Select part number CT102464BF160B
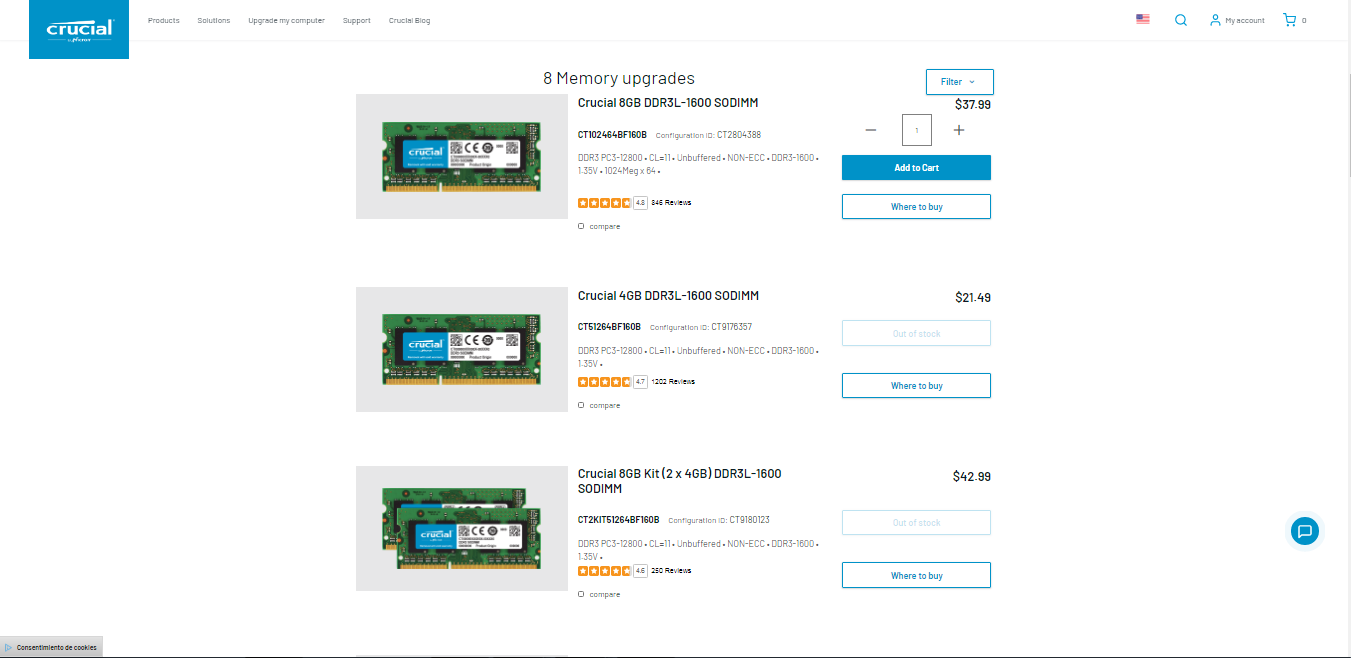The width and height of the screenshot is (1351, 658). tap(612, 135)
